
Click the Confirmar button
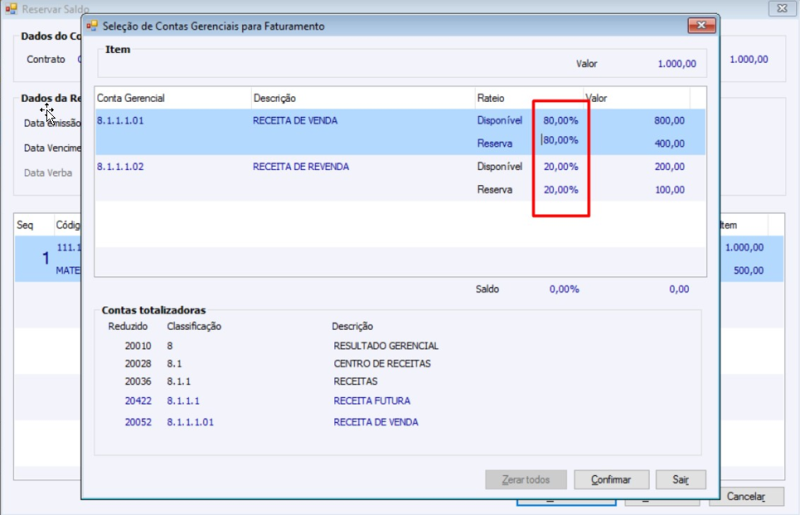pyautogui.click(x=611, y=479)
